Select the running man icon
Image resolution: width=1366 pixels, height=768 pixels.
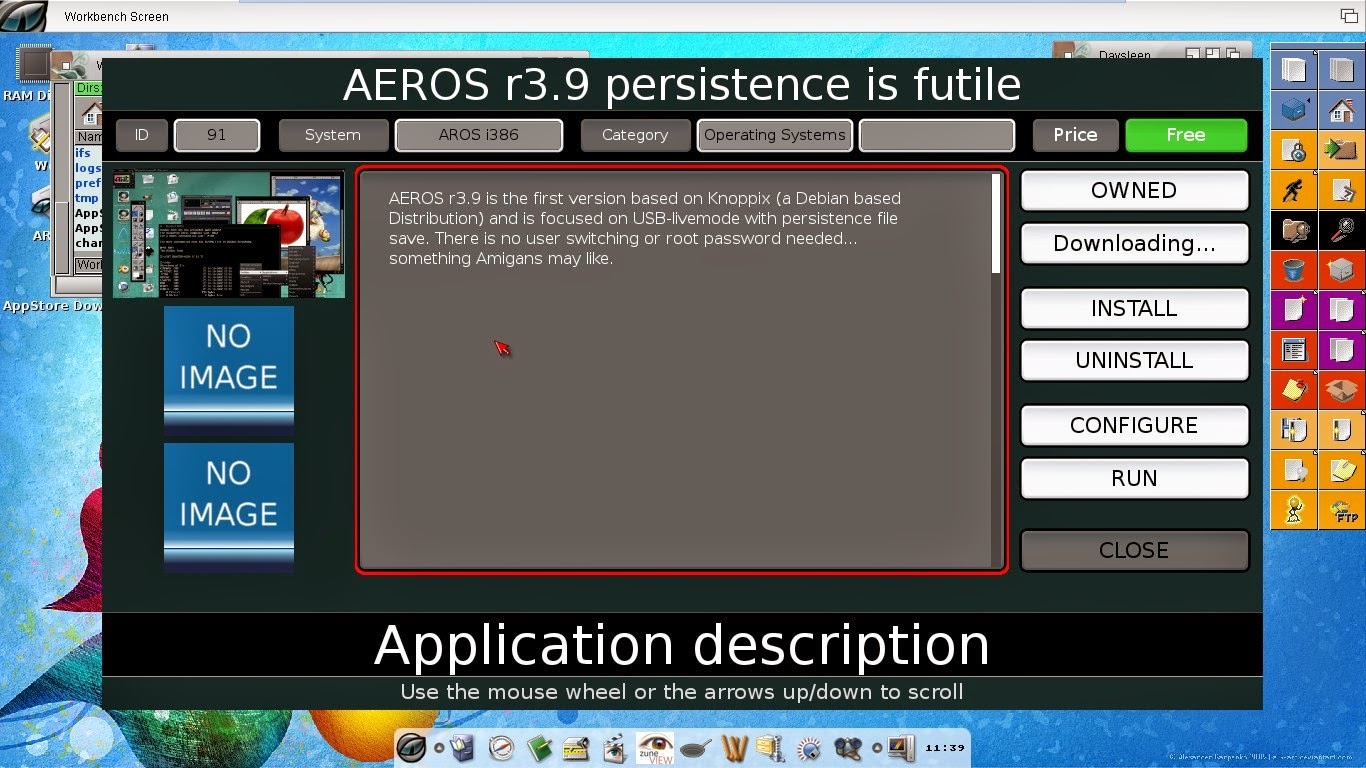[x=1294, y=189]
